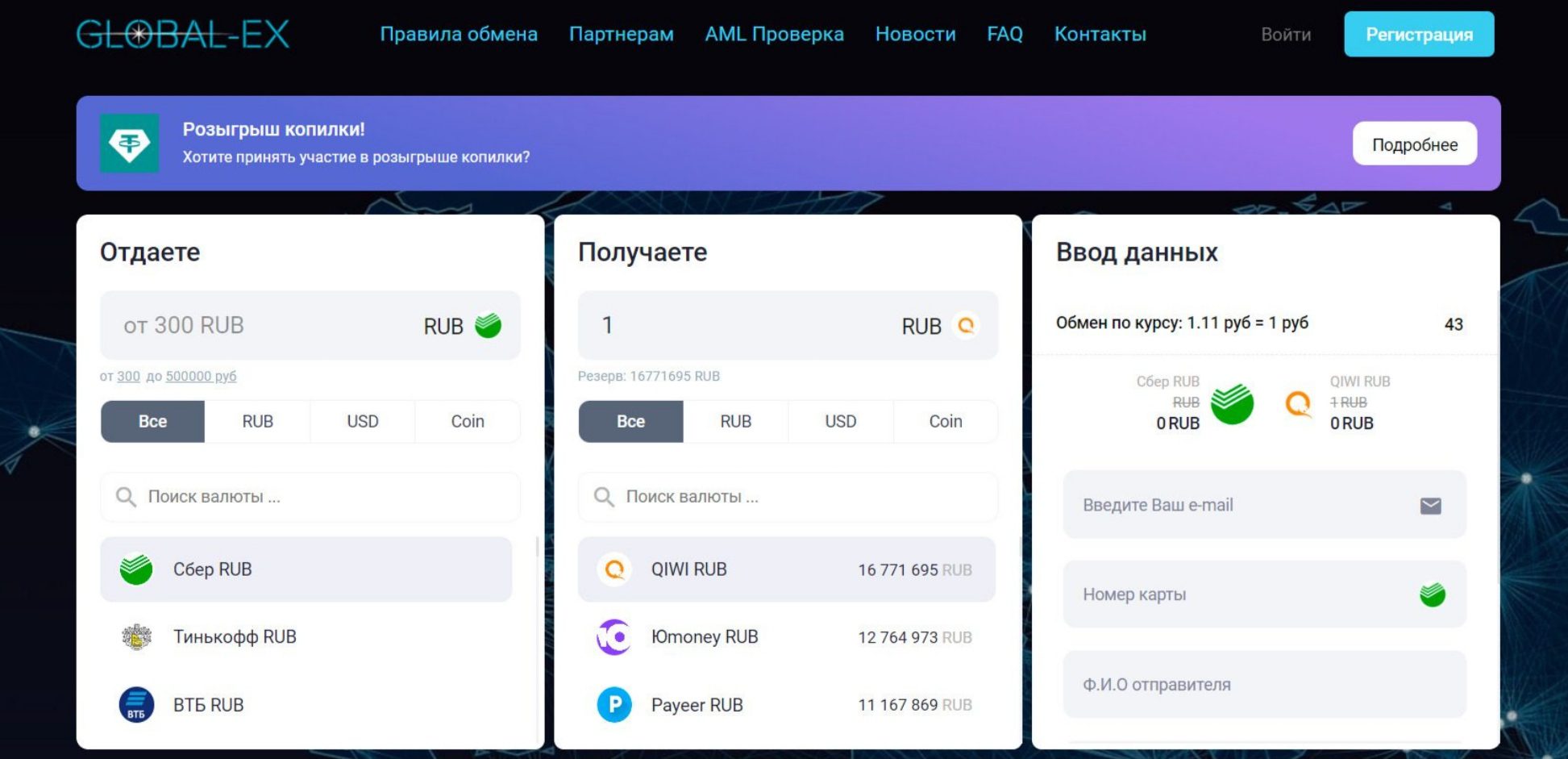
Task: Open Партнерам menu item
Action: [x=622, y=34]
